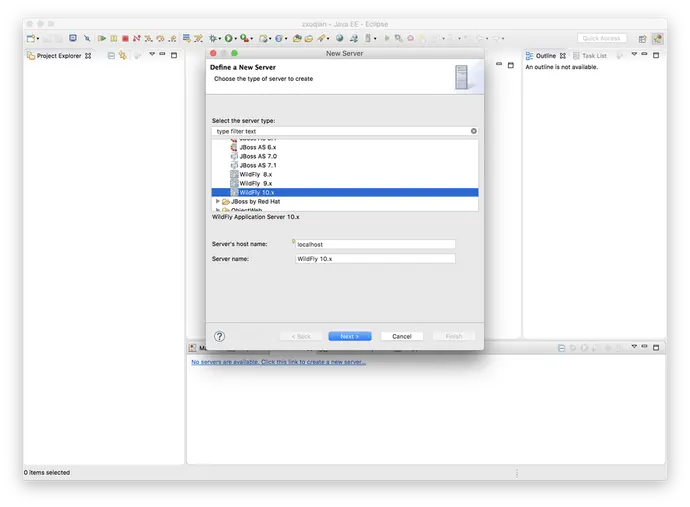The image size is (690, 507).
Task: Open the bottom panel View Menu triangle
Action: 634,346
